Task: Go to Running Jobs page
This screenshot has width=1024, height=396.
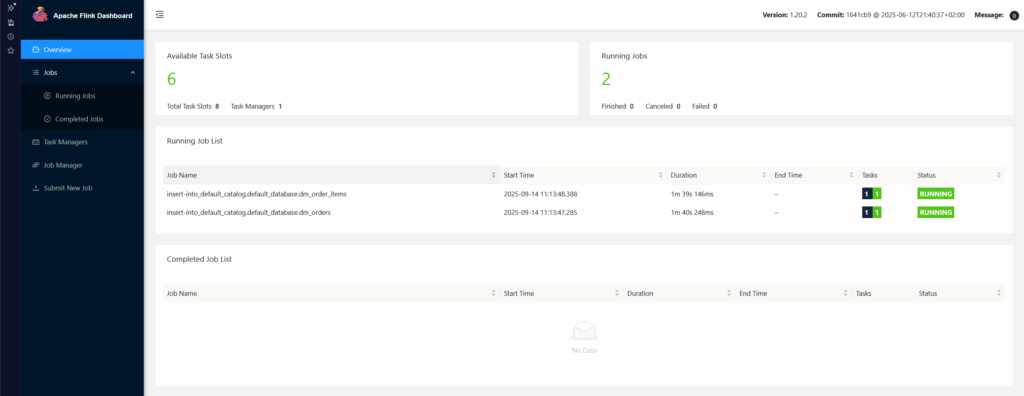Action: pos(82,95)
